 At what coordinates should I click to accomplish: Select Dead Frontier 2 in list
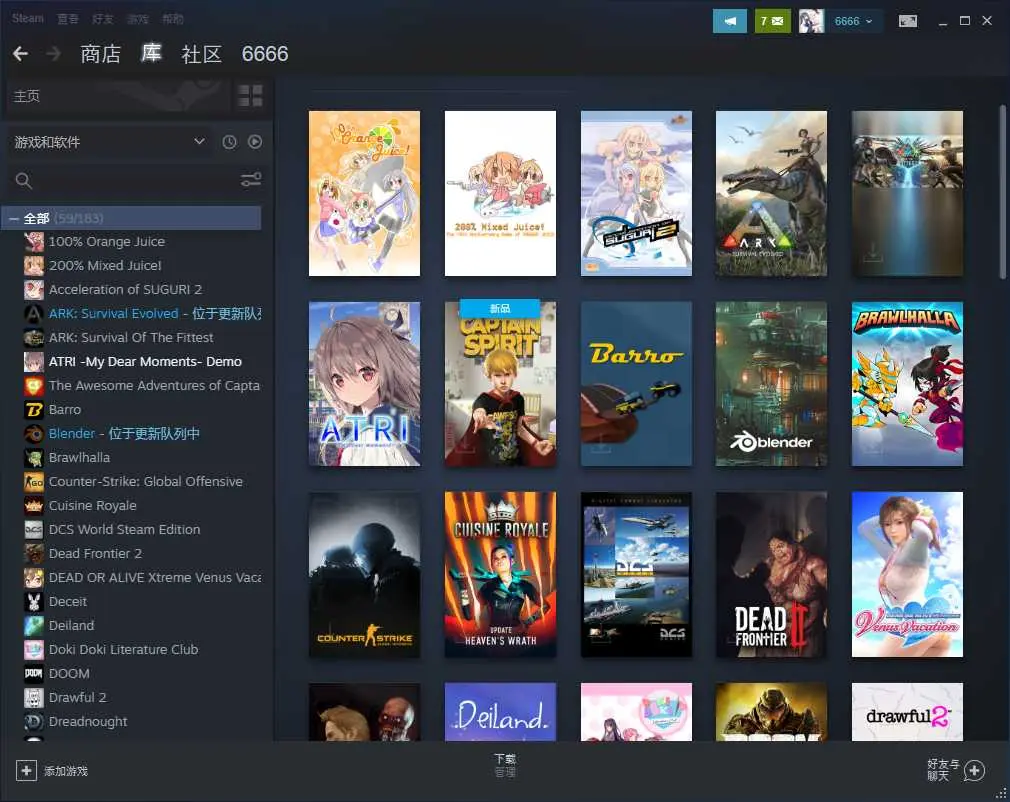click(95, 553)
